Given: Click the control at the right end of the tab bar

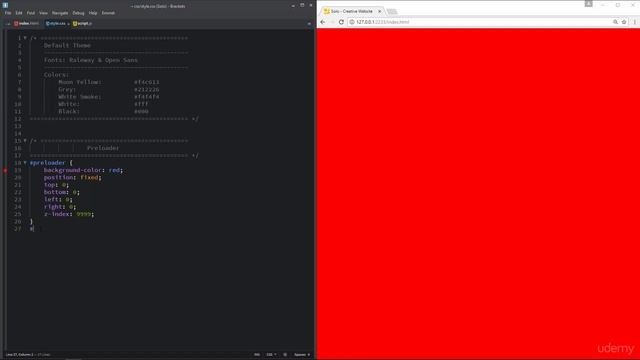Looking at the screenshot, I should 309,24.
